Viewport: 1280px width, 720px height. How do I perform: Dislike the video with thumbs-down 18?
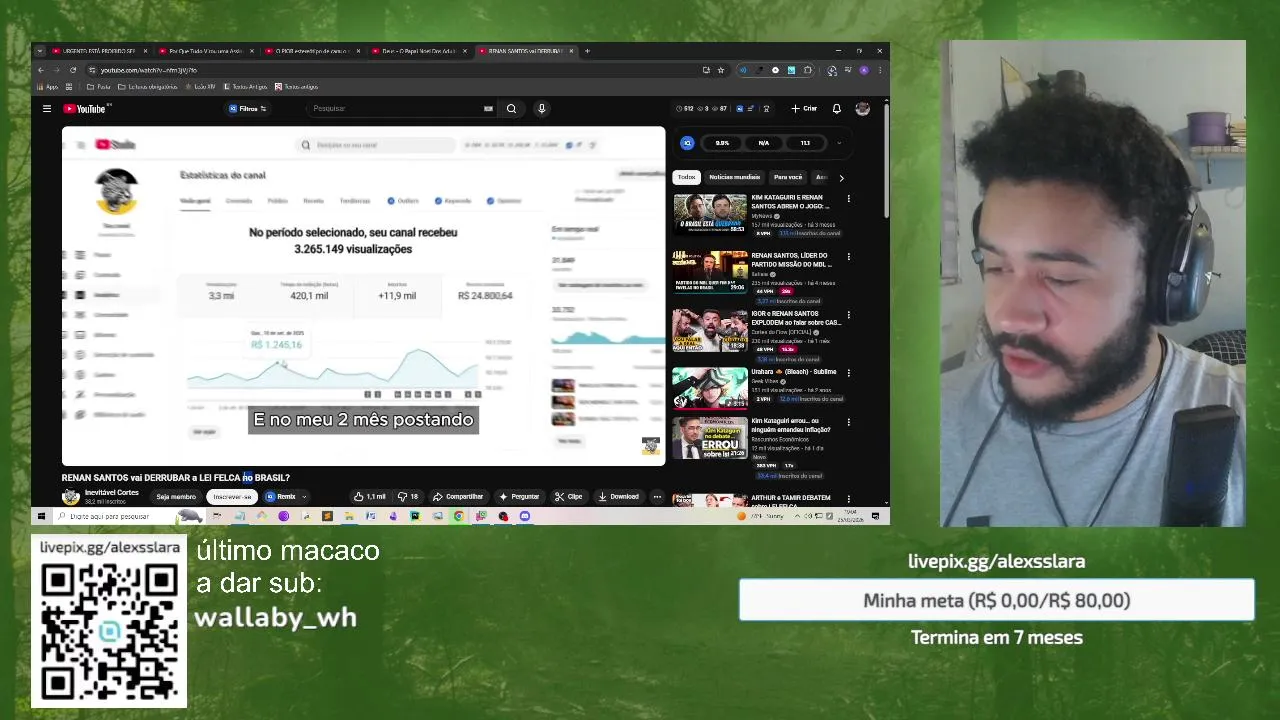(408, 497)
